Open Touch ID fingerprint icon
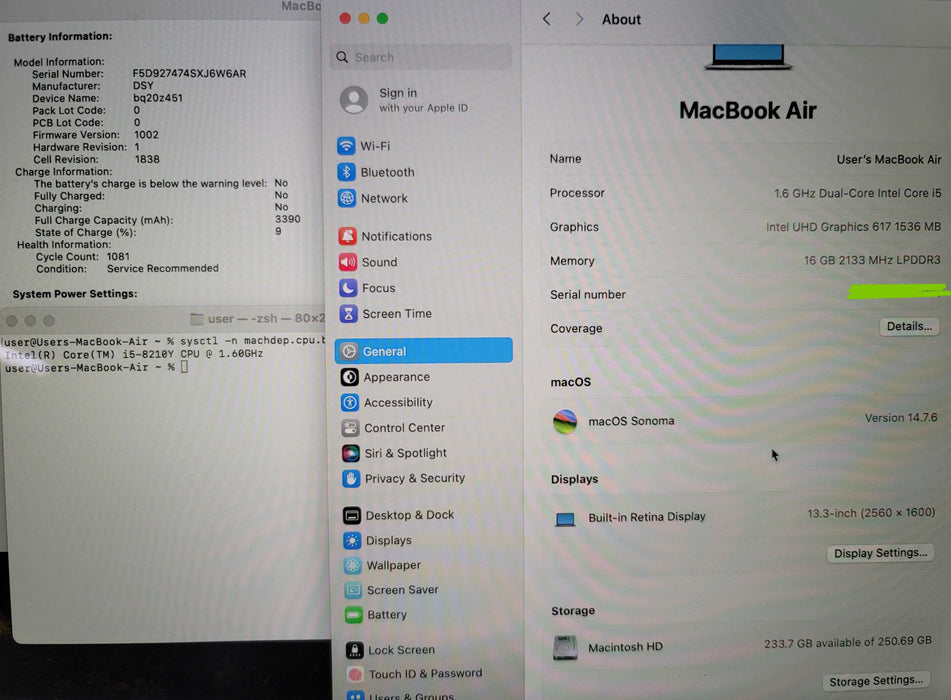951x700 pixels. 355,674
